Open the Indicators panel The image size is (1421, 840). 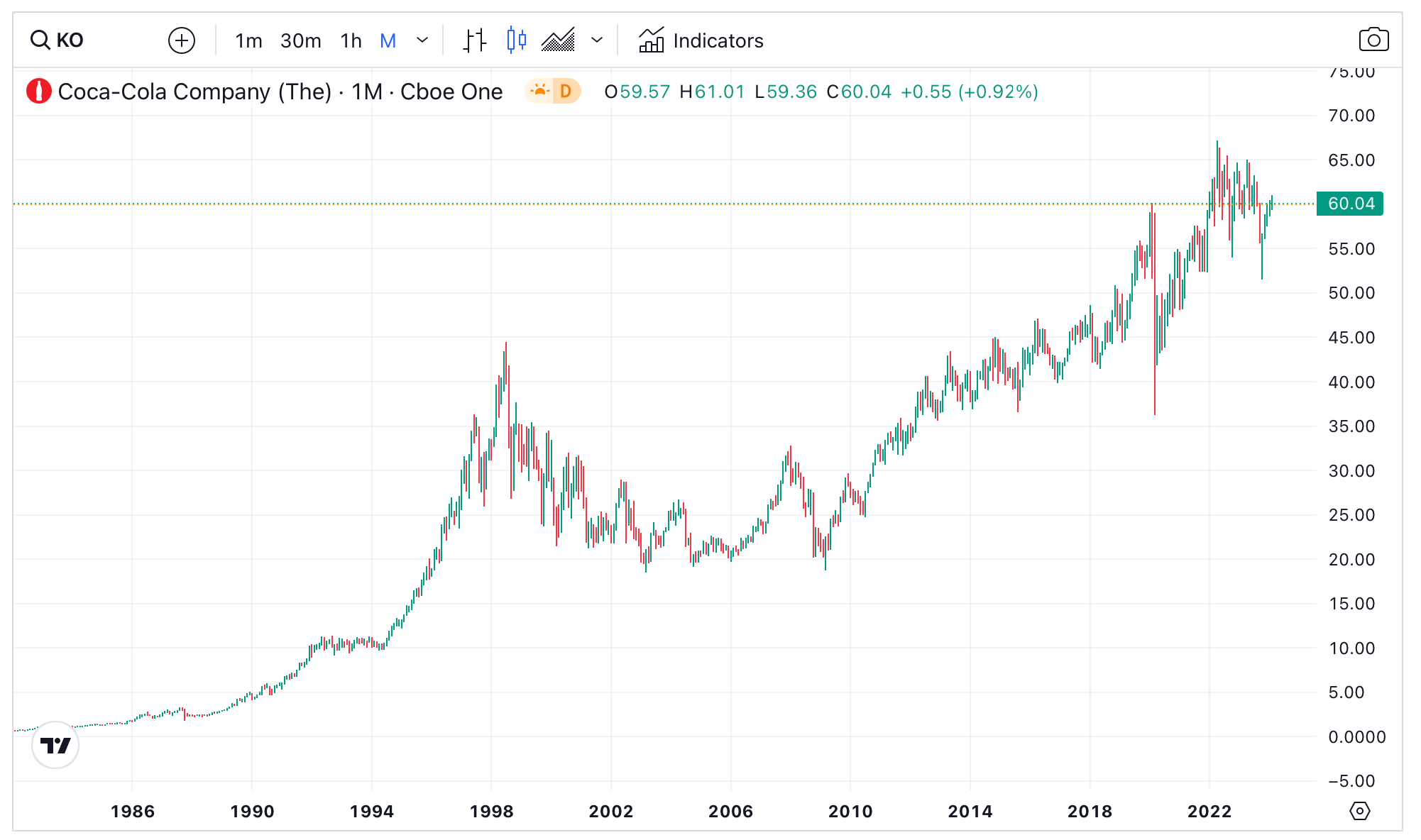tap(701, 40)
